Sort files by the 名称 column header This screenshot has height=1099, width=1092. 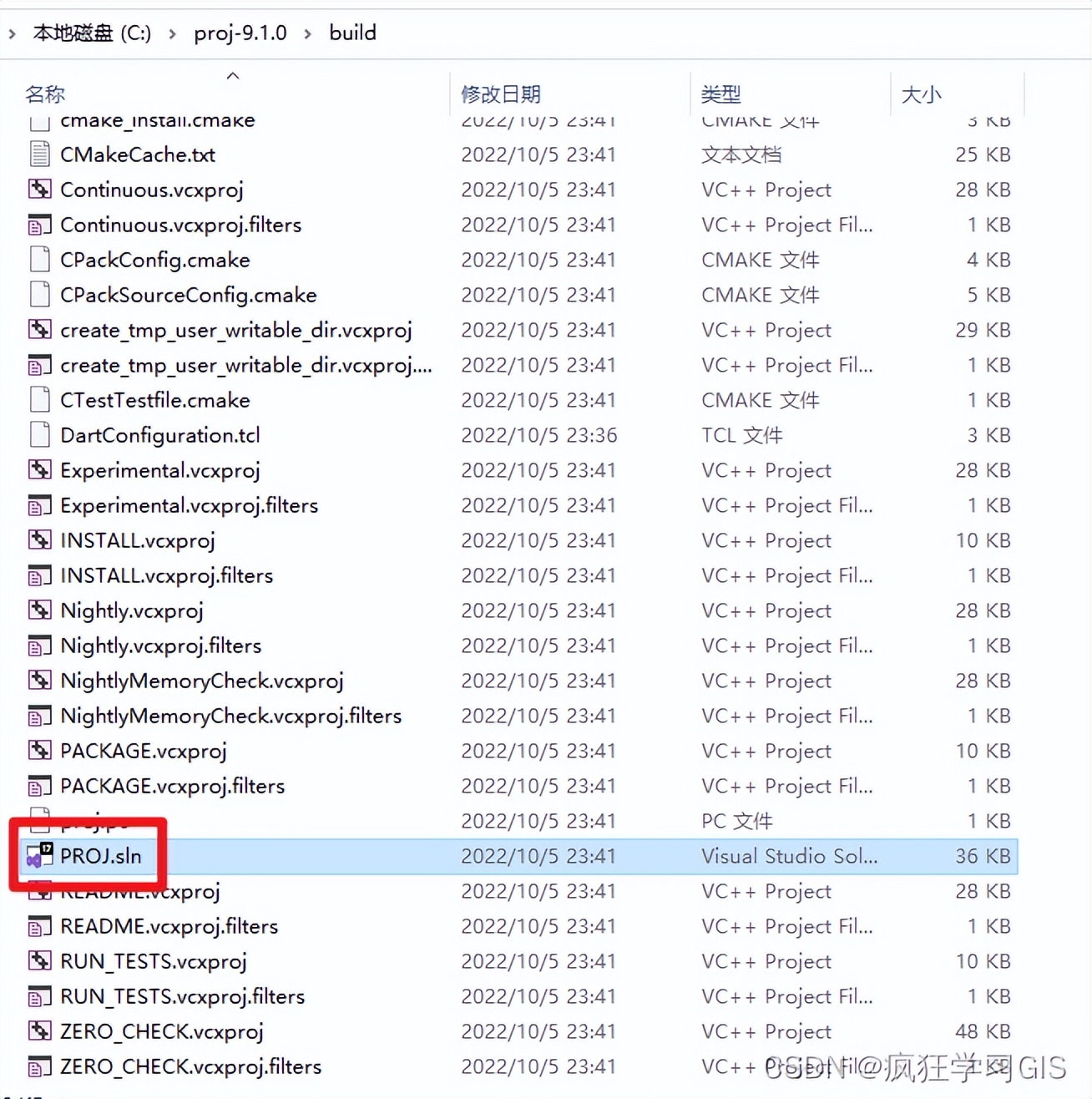pyautogui.click(x=45, y=94)
